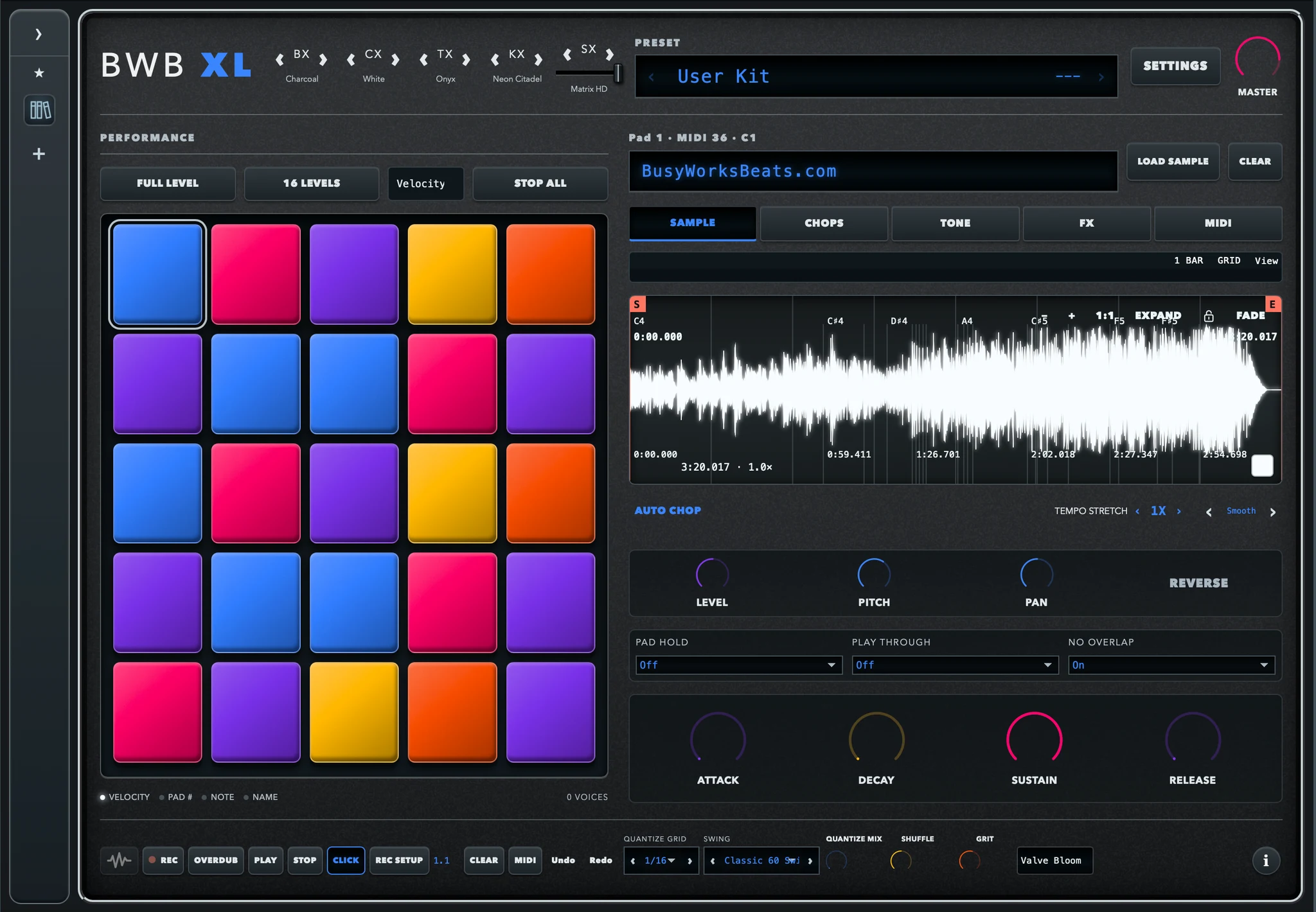Switch to the TONE tab
The height and width of the screenshot is (912, 1316).
click(955, 224)
